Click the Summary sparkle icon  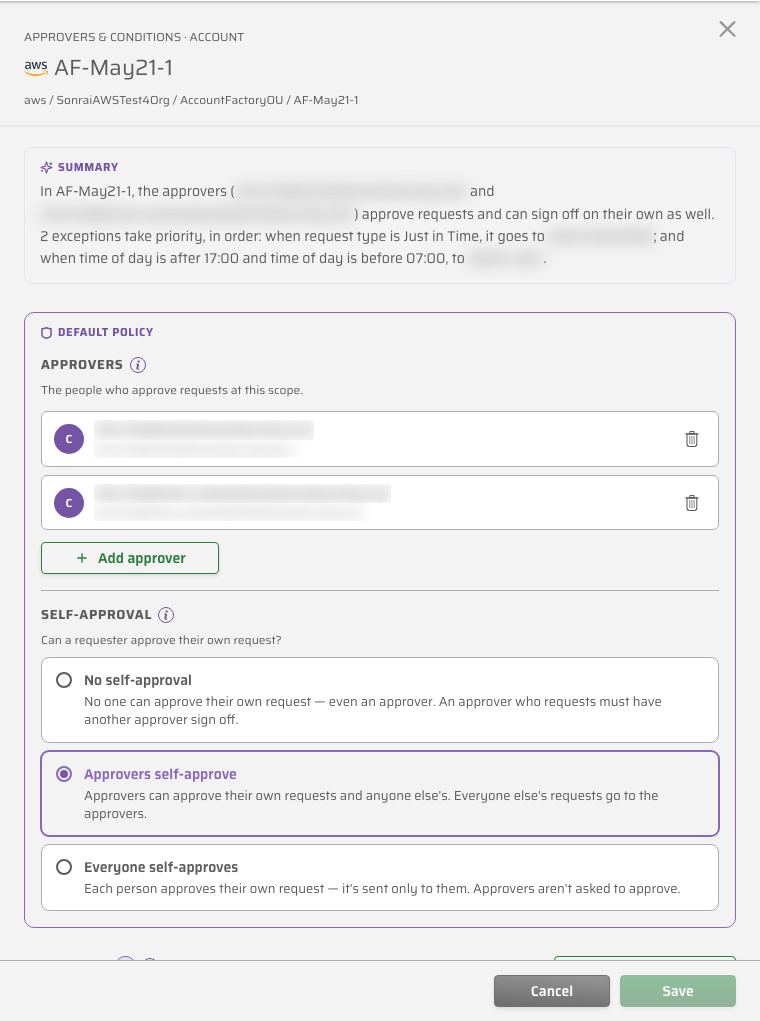coord(46,167)
